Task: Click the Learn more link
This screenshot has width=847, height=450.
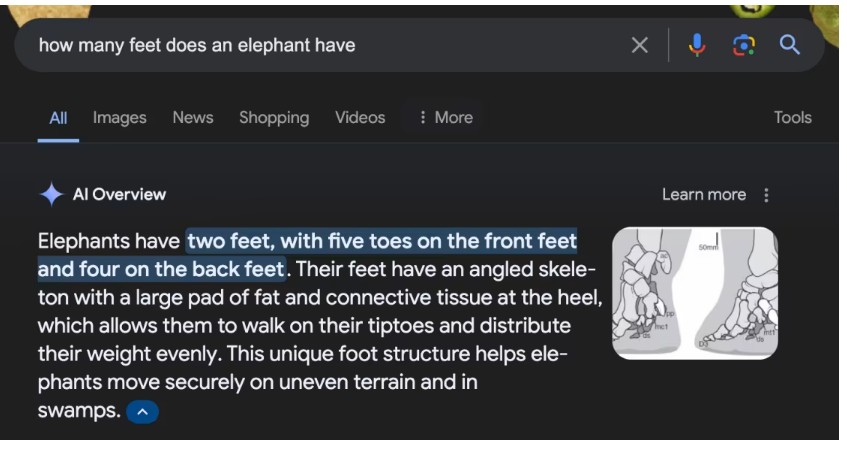Action: point(703,195)
